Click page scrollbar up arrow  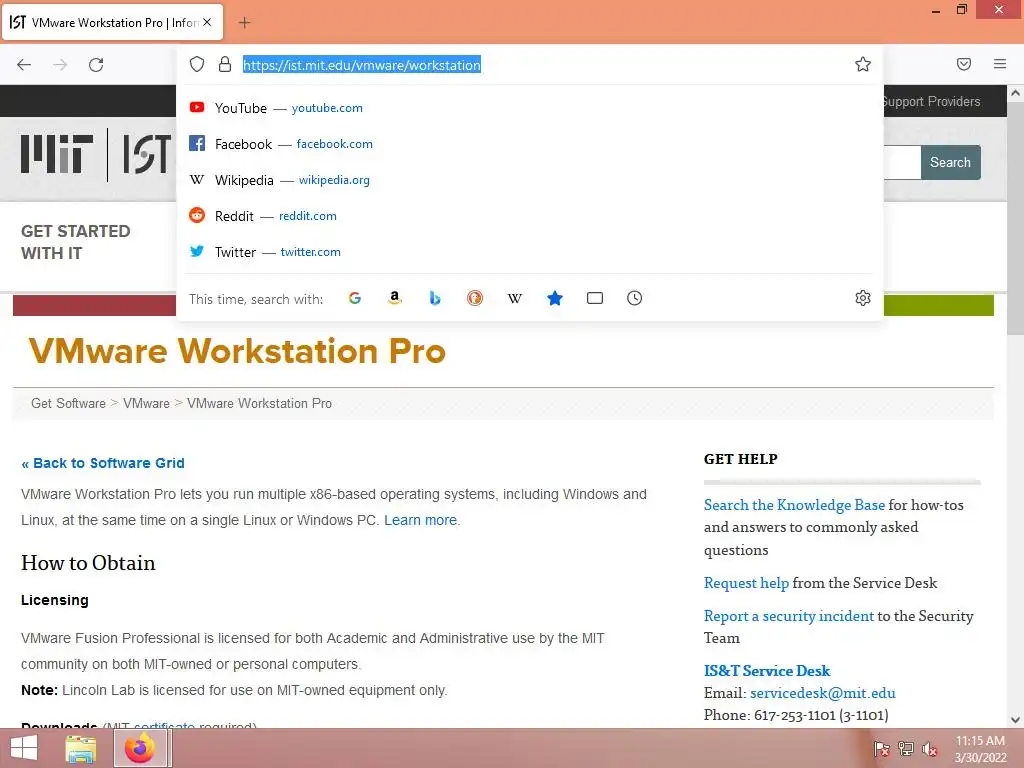(1016, 93)
